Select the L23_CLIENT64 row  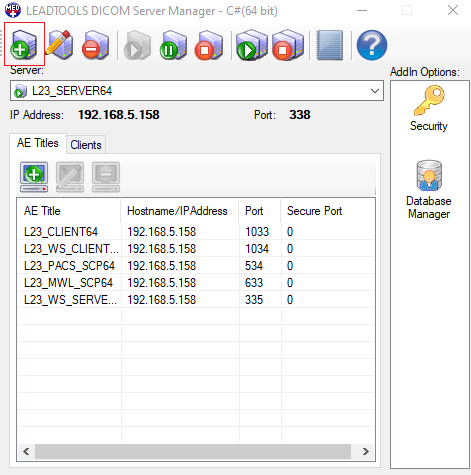(x=196, y=232)
